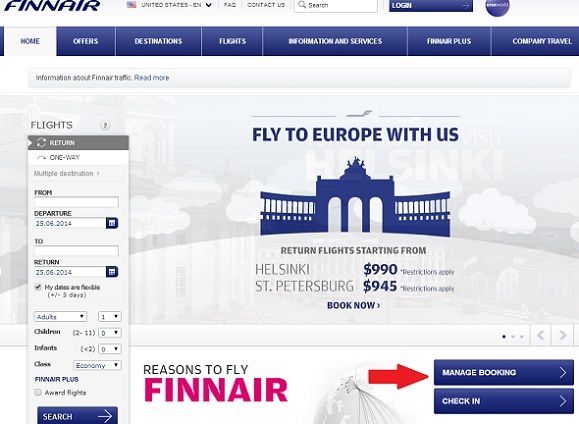
Task: Open the Finnair Plus menu tab
Action: 449,41
